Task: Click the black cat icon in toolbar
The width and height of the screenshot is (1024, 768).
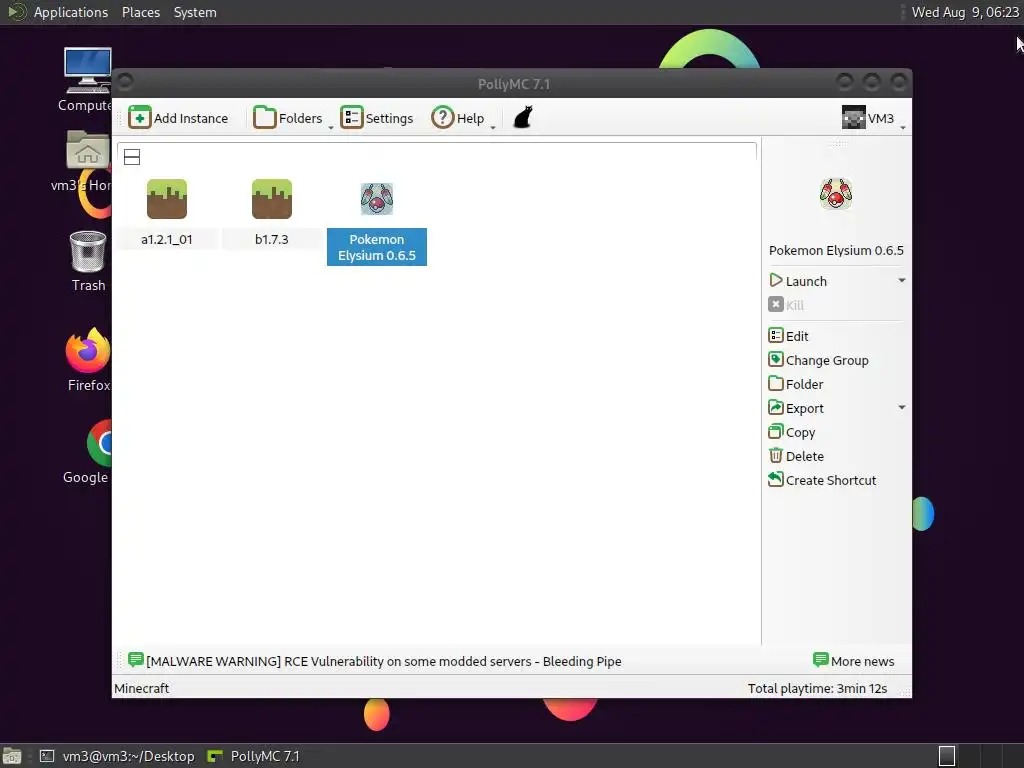Action: tap(523, 118)
